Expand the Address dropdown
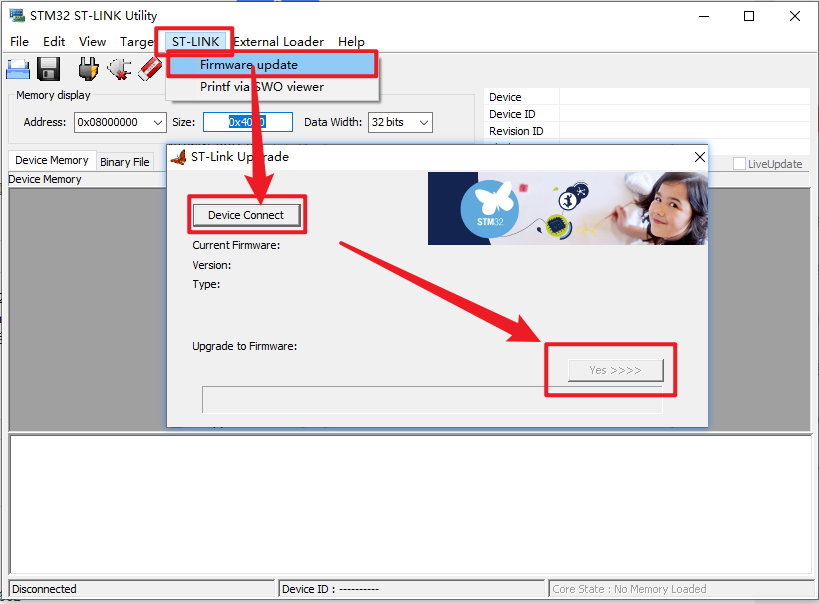 pyautogui.click(x=157, y=122)
